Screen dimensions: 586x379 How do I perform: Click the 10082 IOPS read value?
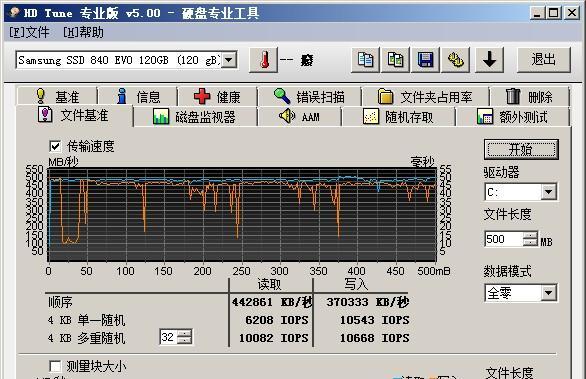(x=274, y=338)
